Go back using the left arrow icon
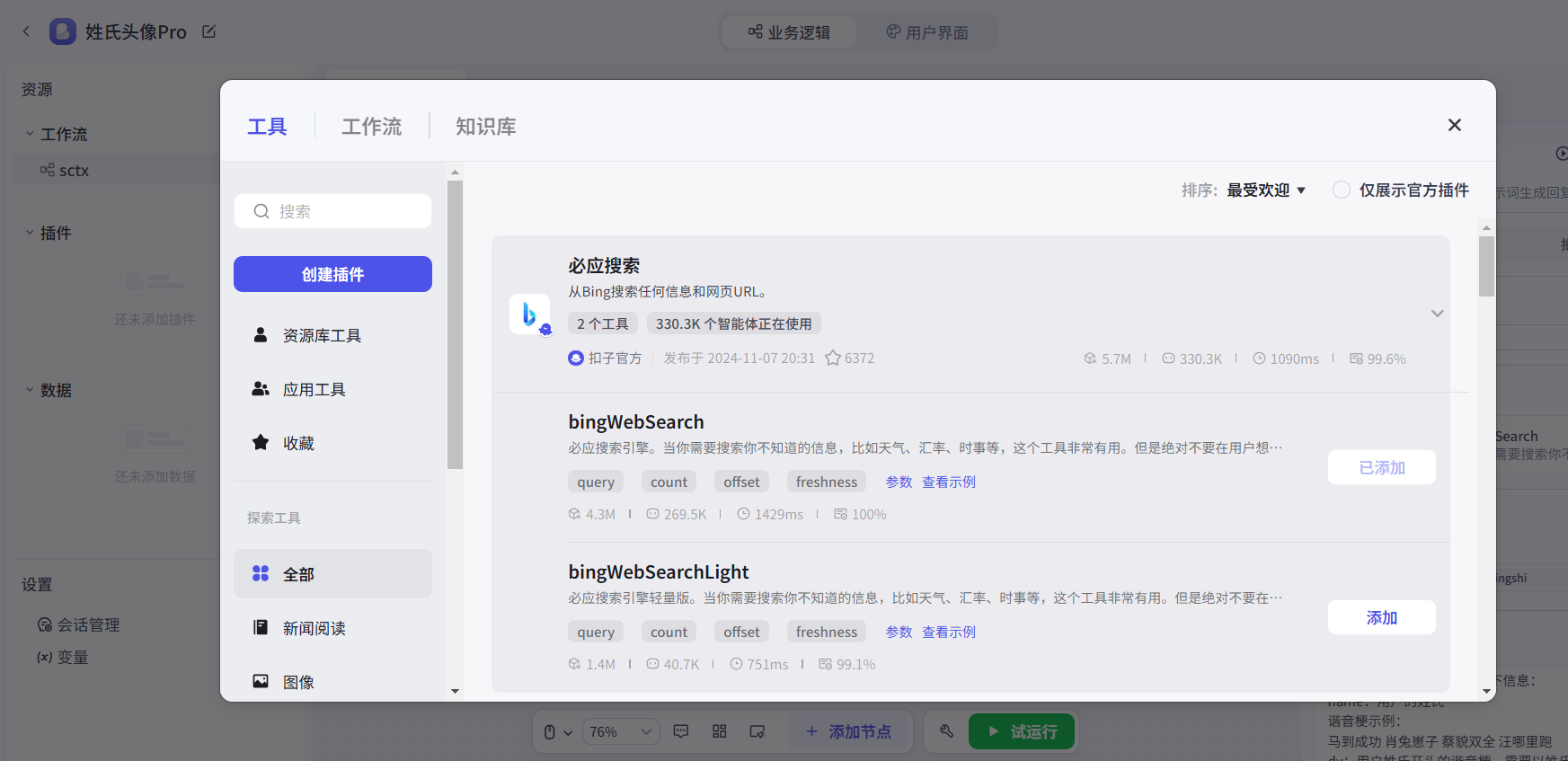1568x761 pixels. (x=26, y=31)
